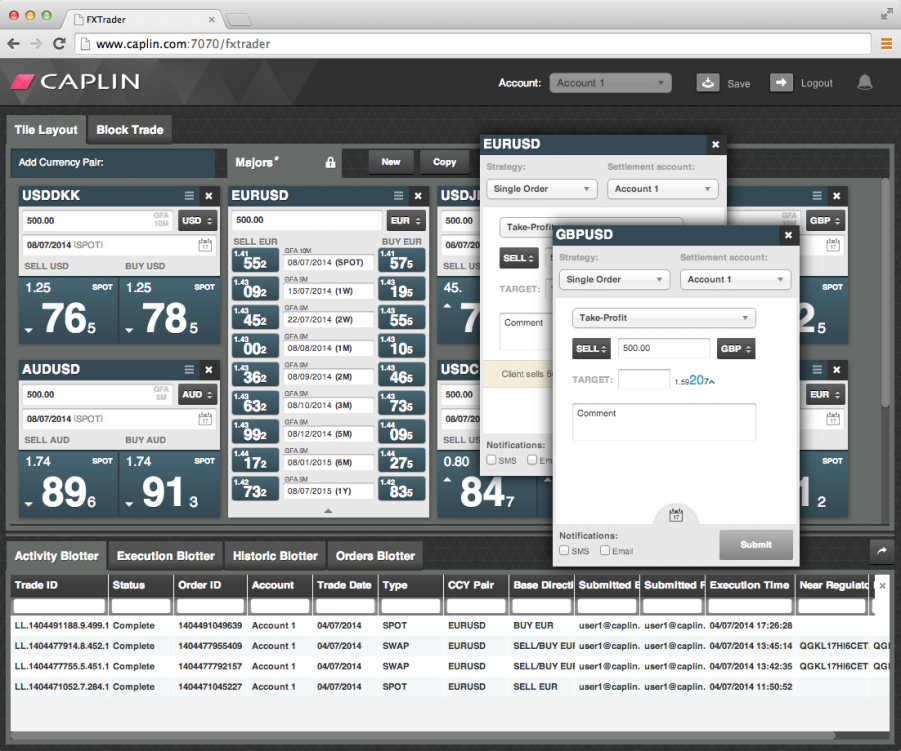
Task: Click the Trade ID filter field
Action: 59,606
